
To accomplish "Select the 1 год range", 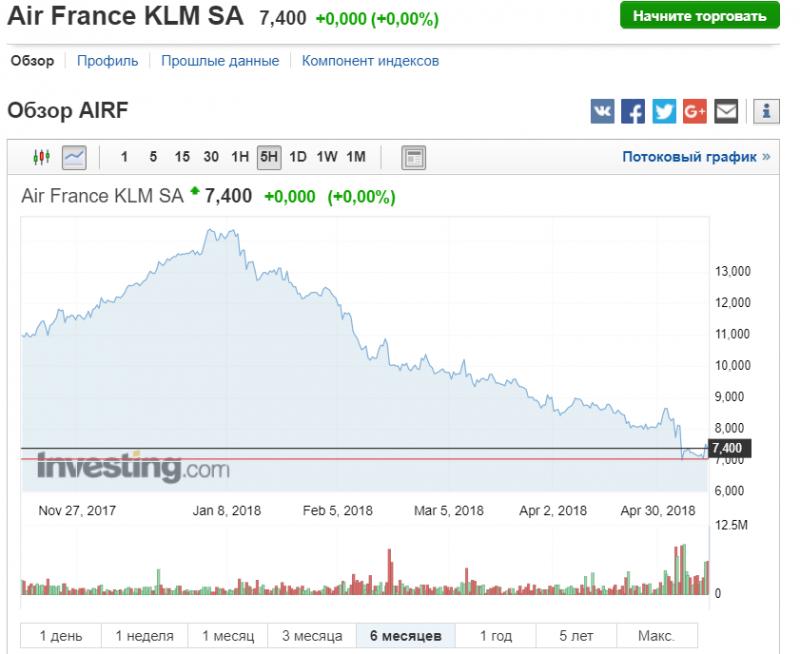I will pyautogui.click(x=495, y=636).
